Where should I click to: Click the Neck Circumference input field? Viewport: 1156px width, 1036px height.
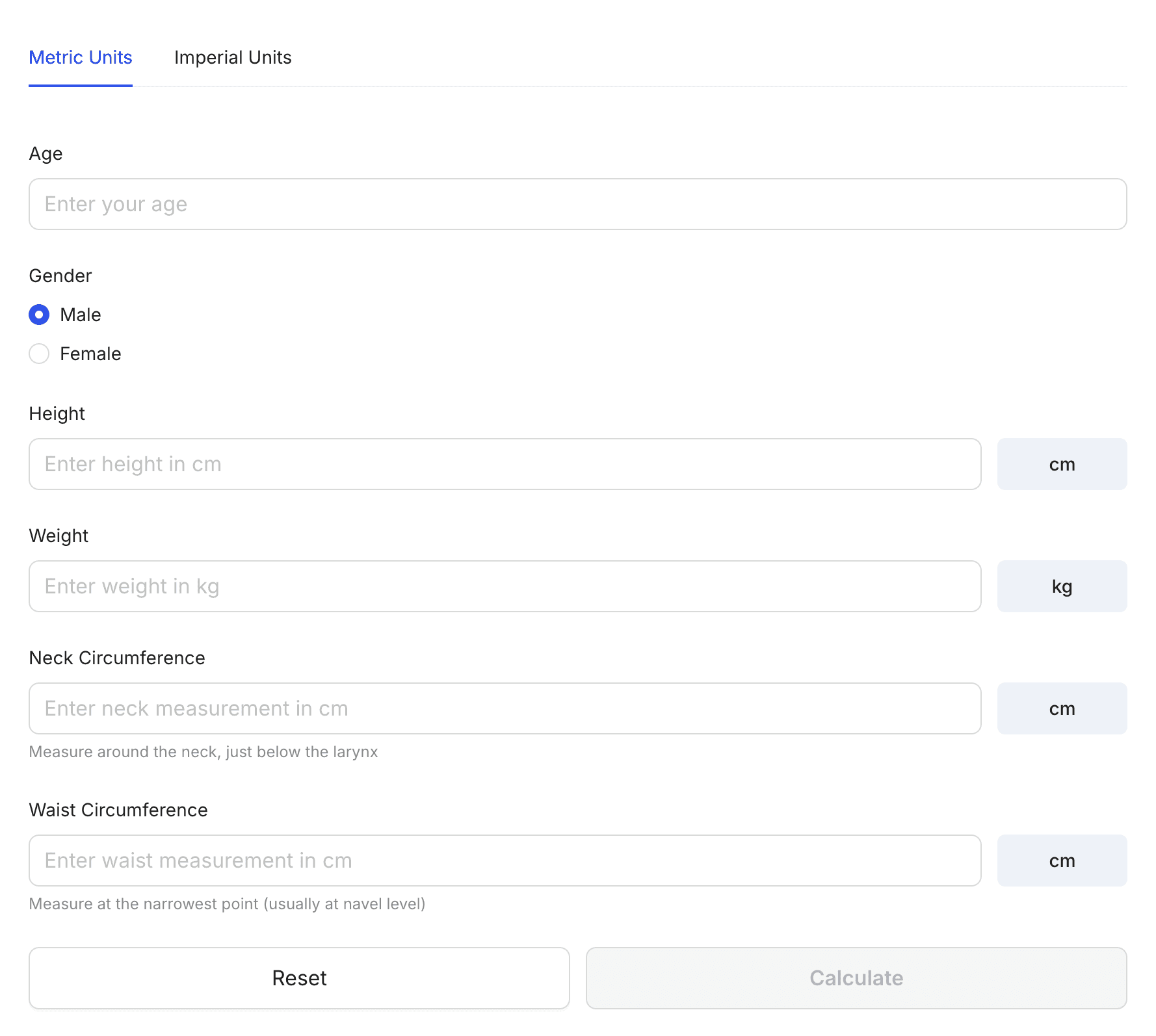[505, 708]
